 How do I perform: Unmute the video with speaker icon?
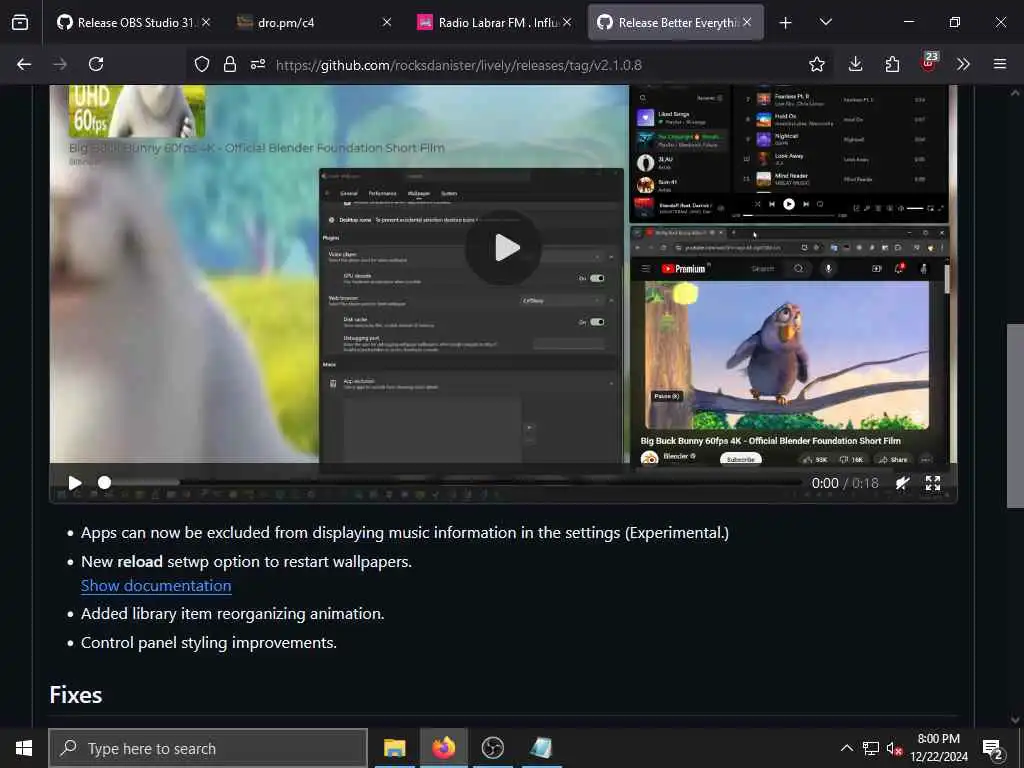click(903, 483)
